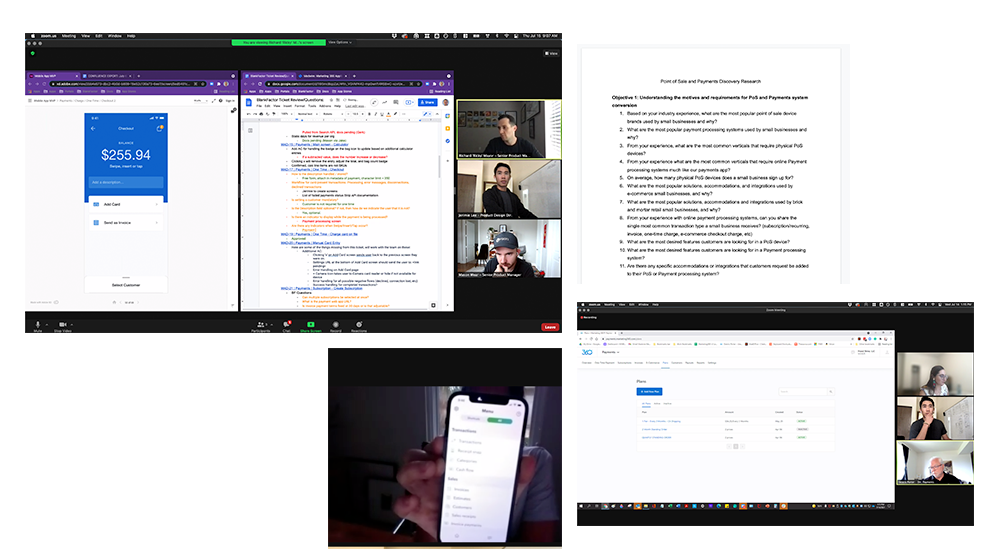
Task: Expand video options arrow beside Stop Video
Action: tap(72, 325)
